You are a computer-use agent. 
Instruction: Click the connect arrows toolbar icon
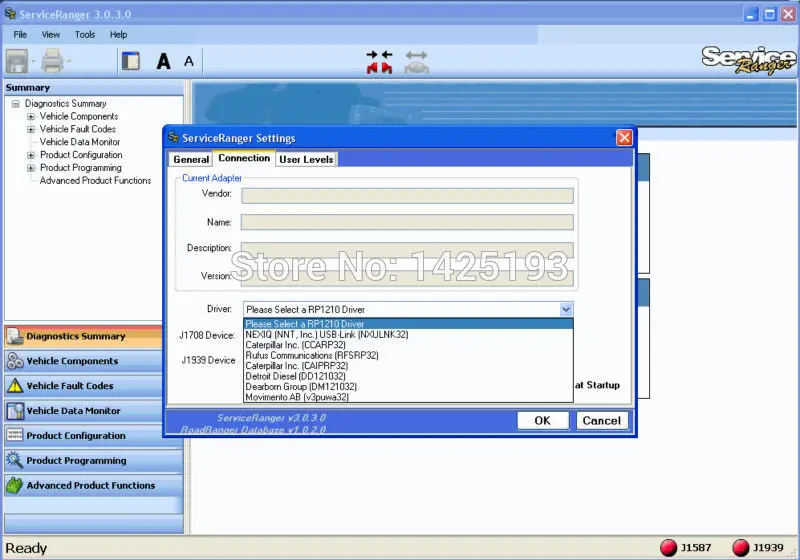(380, 61)
